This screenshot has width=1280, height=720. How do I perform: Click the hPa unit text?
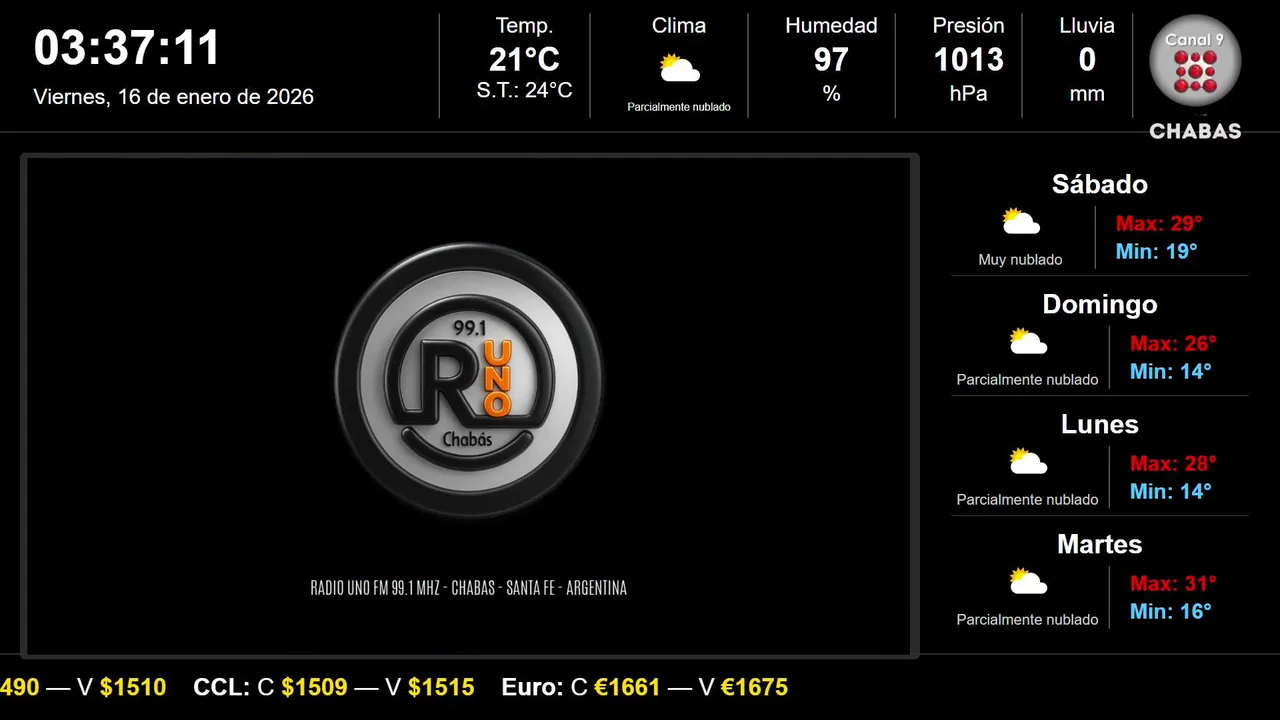pos(968,94)
